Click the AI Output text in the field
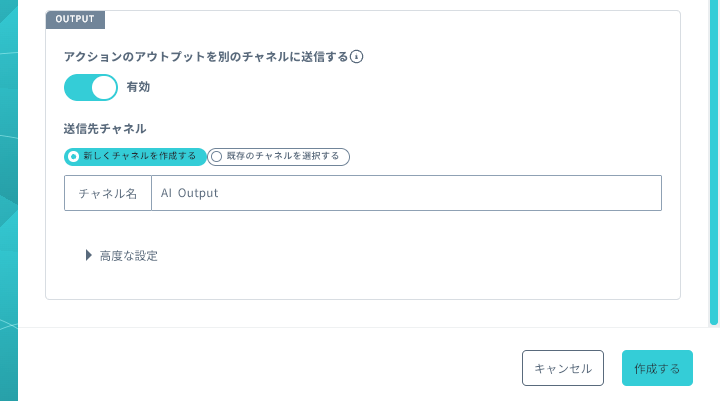 tap(189, 193)
